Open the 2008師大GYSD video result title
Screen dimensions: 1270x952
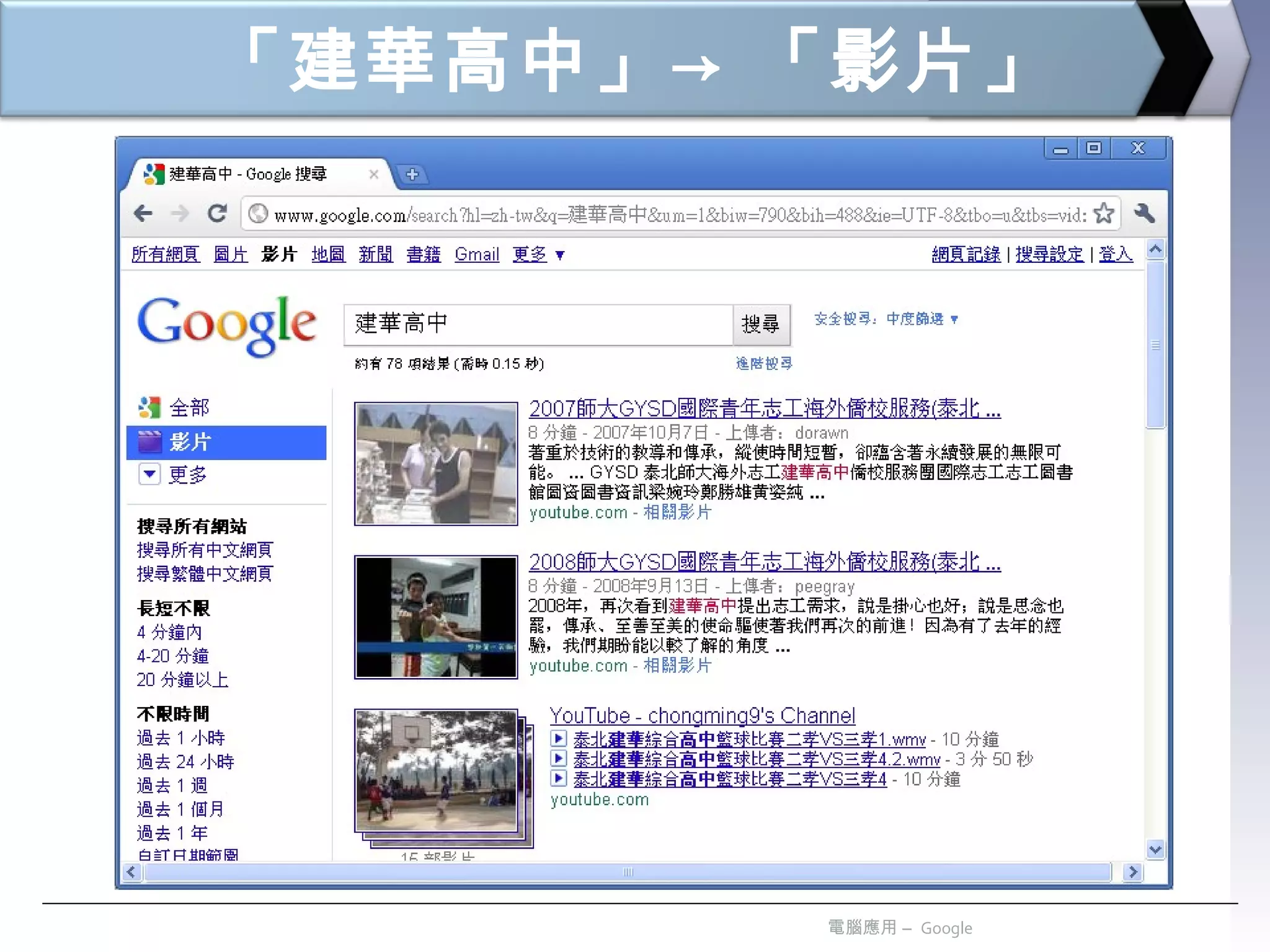[x=765, y=562]
